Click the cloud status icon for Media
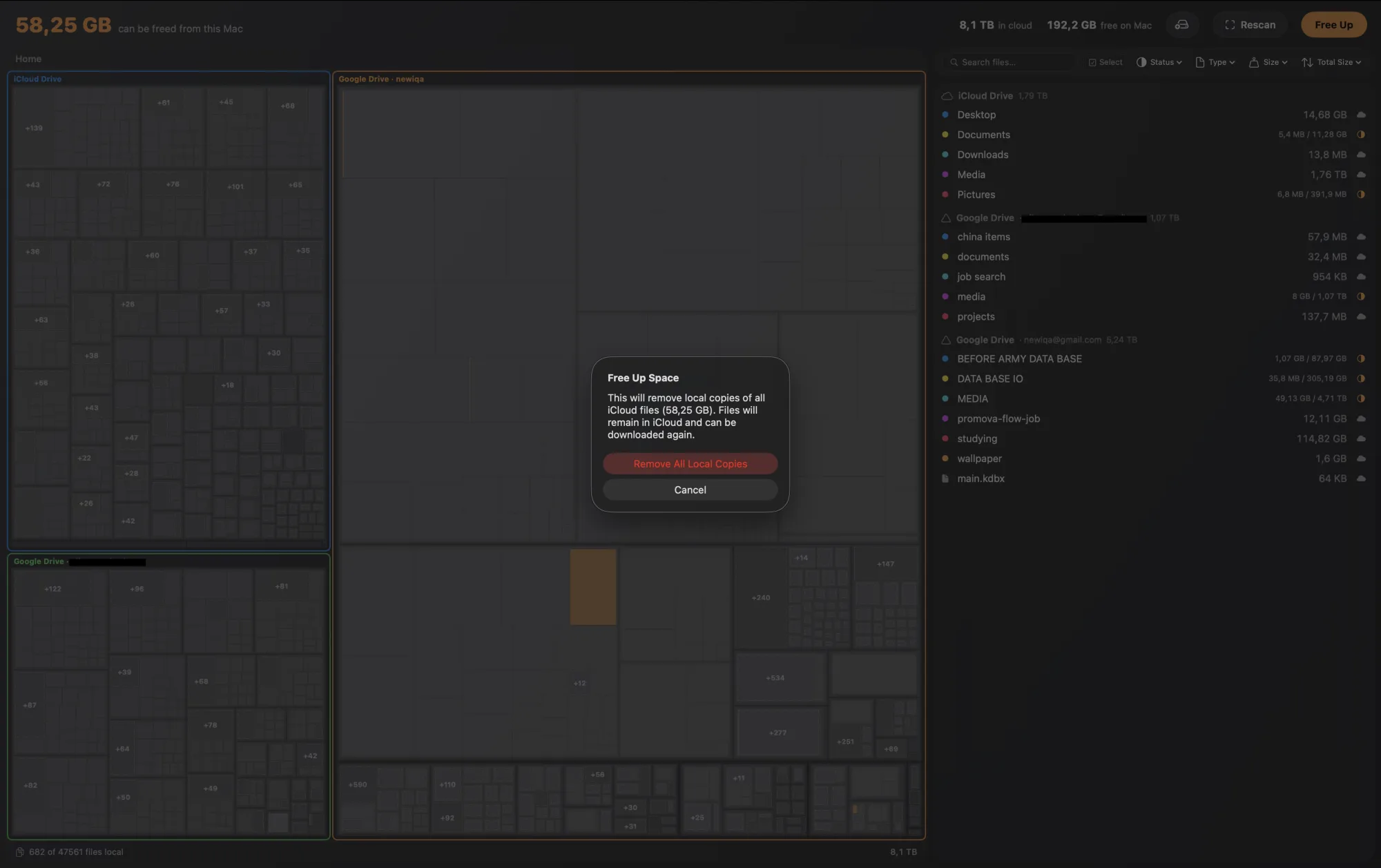 (x=1361, y=175)
